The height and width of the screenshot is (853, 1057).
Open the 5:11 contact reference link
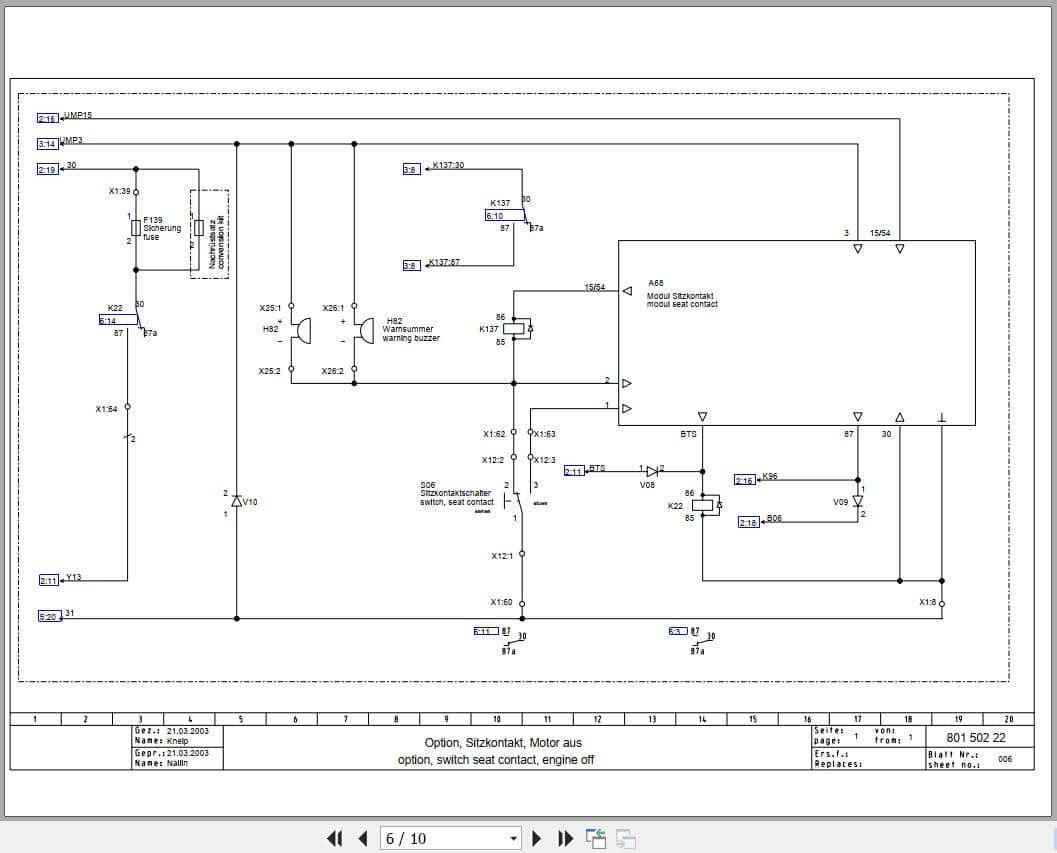[486, 631]
